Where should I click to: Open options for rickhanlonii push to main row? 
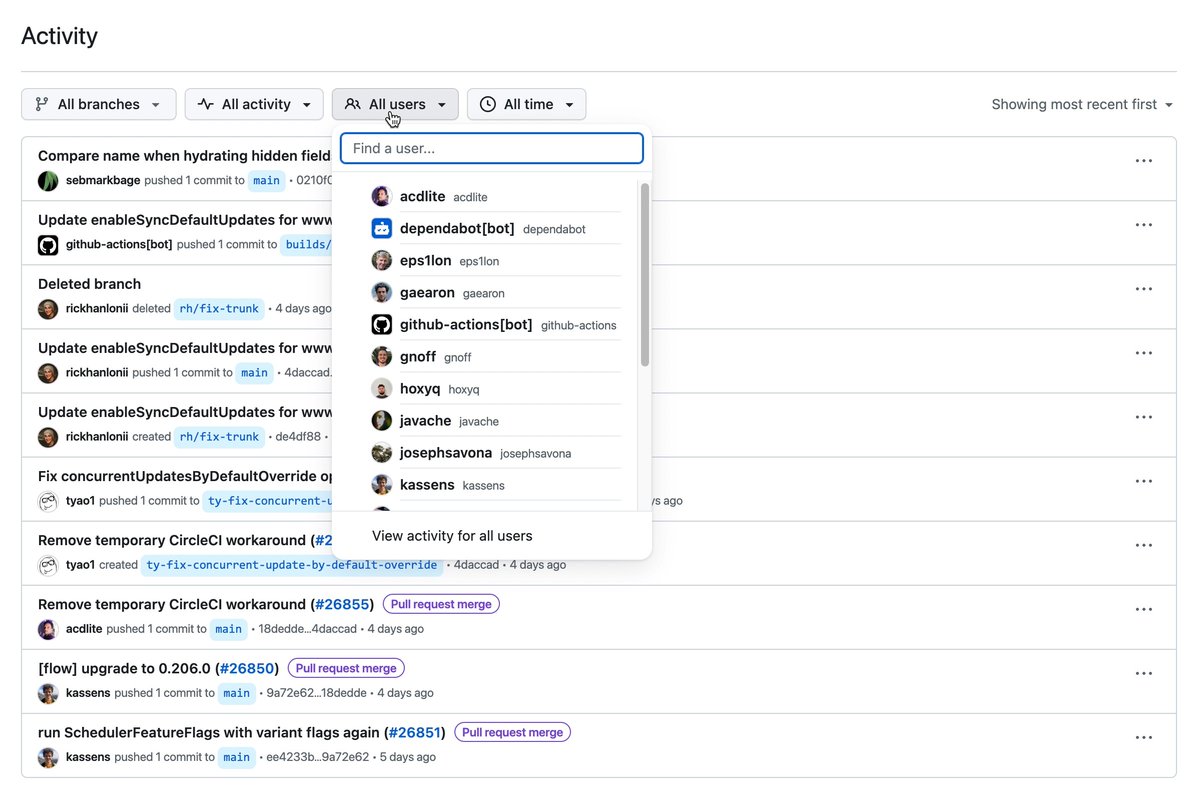coord(1144,353)
